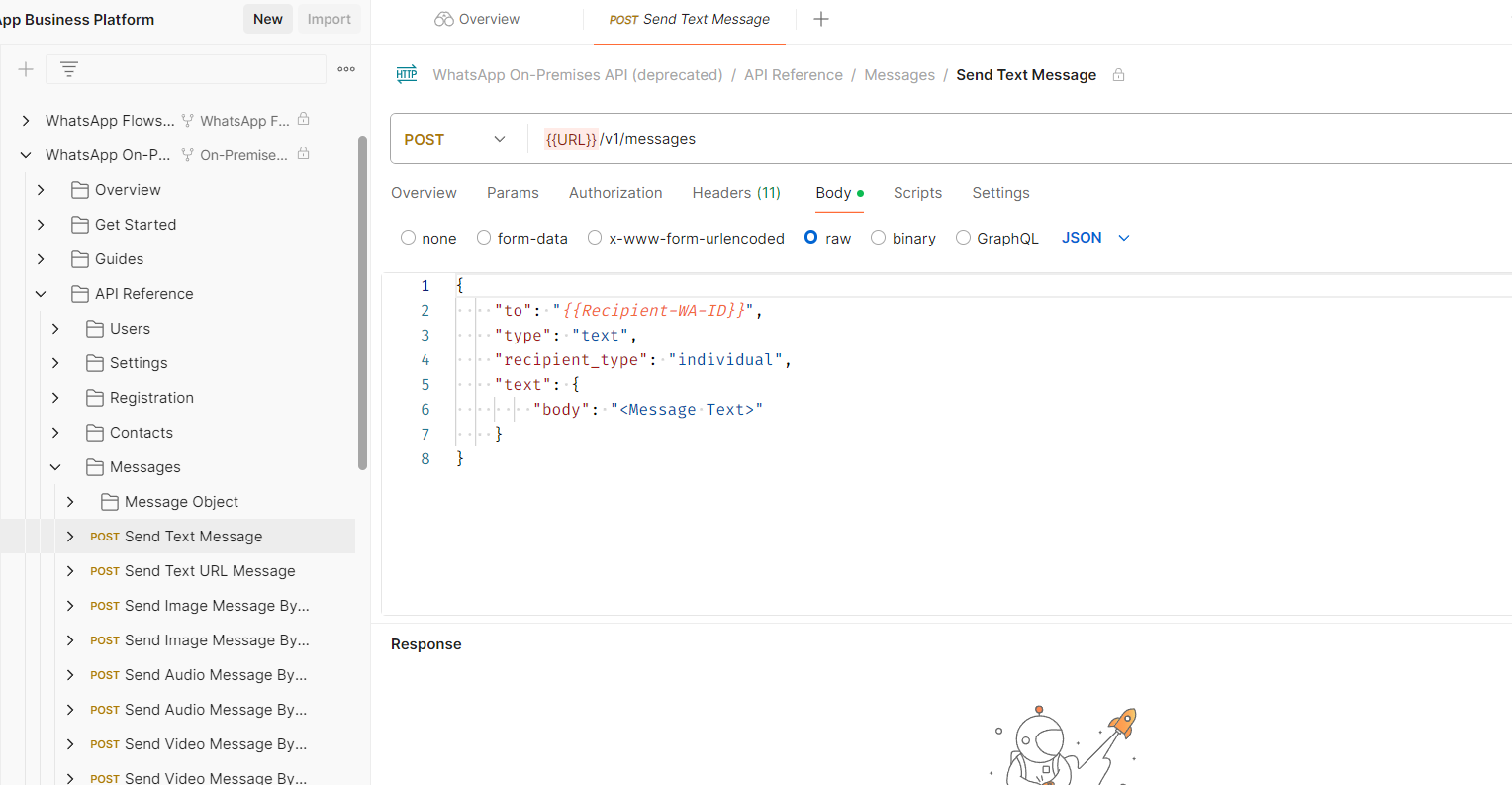
Task: Open the Headers (11) tab
Action: tap(736, 193)
